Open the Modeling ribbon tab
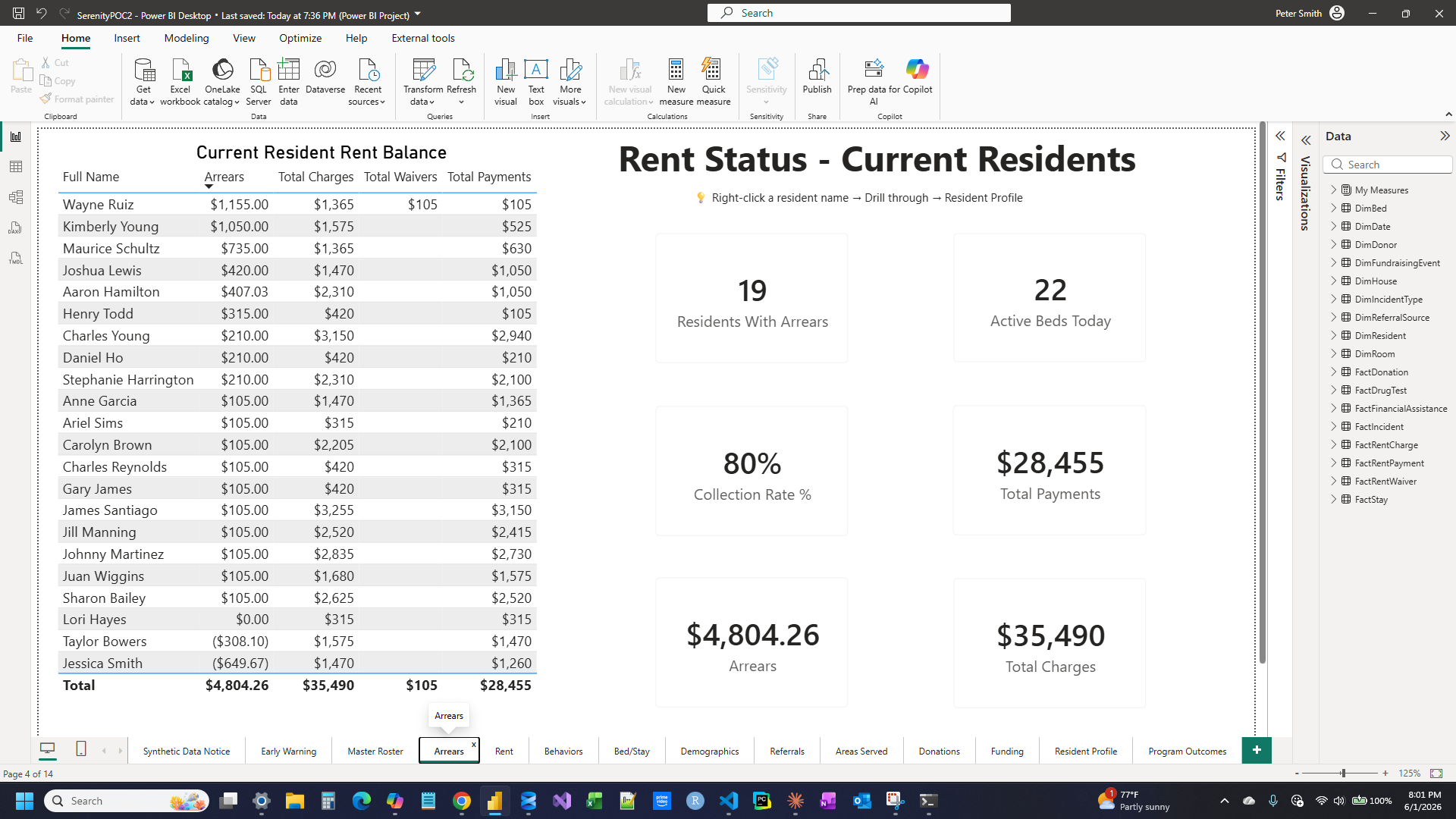 187,38
